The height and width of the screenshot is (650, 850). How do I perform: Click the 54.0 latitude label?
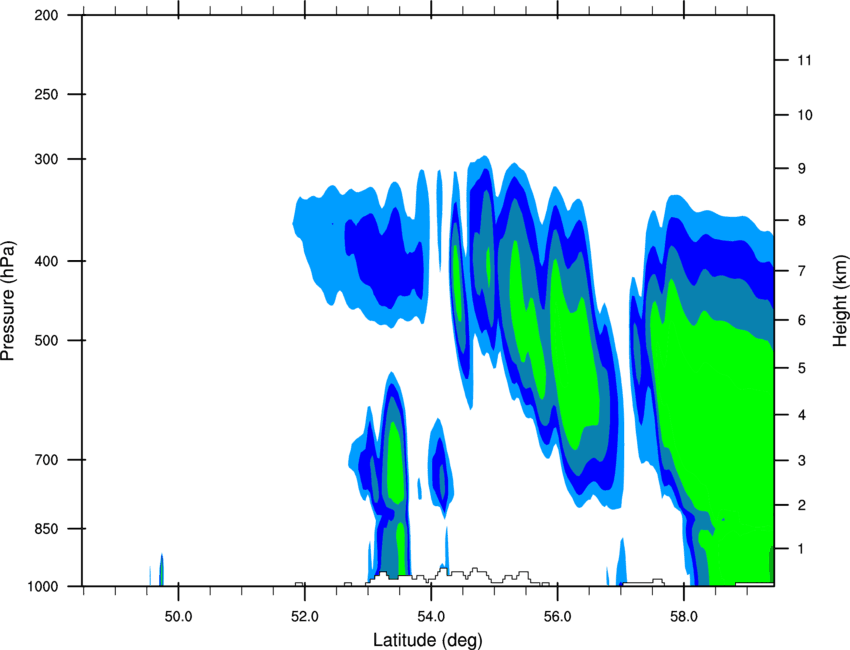point(431,617)
